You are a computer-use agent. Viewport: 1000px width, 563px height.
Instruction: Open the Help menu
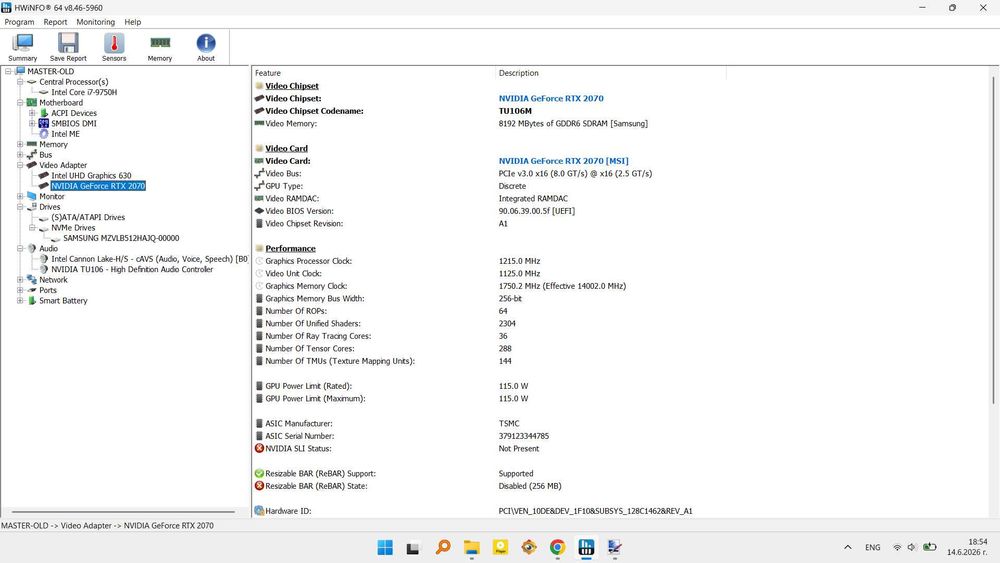[133, 22]
